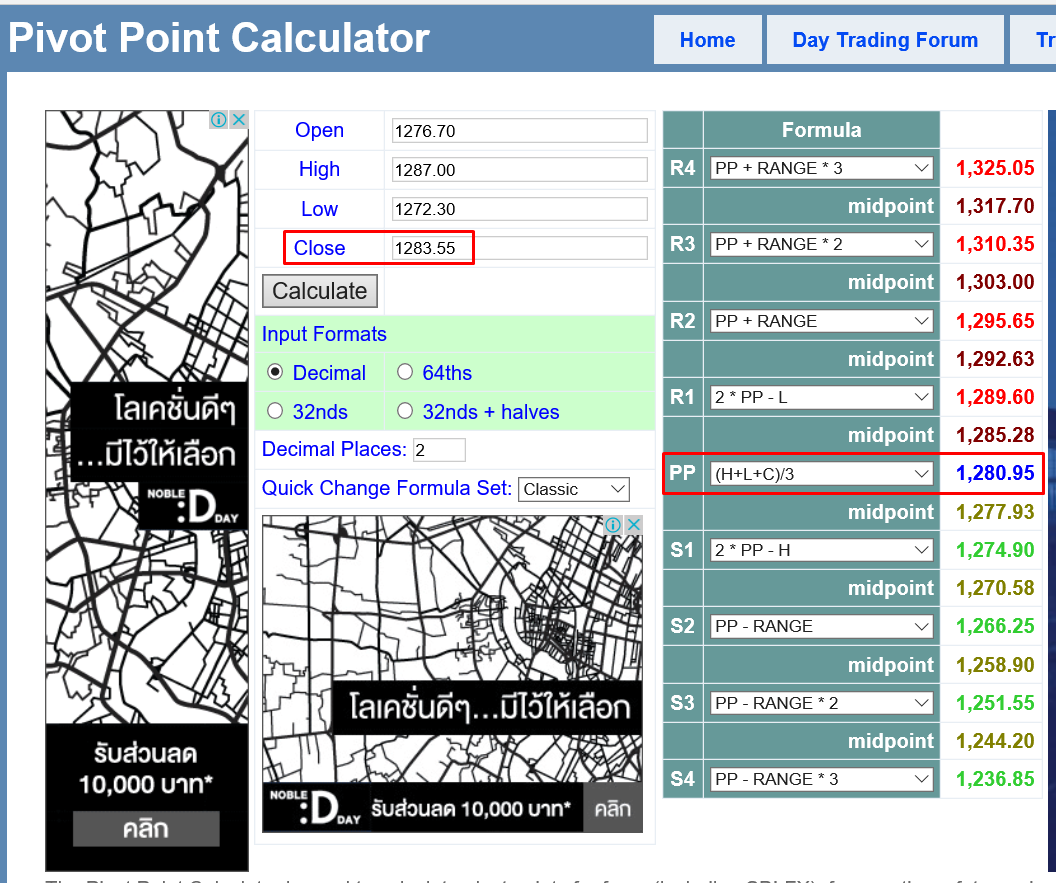Click the High price input field

click(519, 170)
